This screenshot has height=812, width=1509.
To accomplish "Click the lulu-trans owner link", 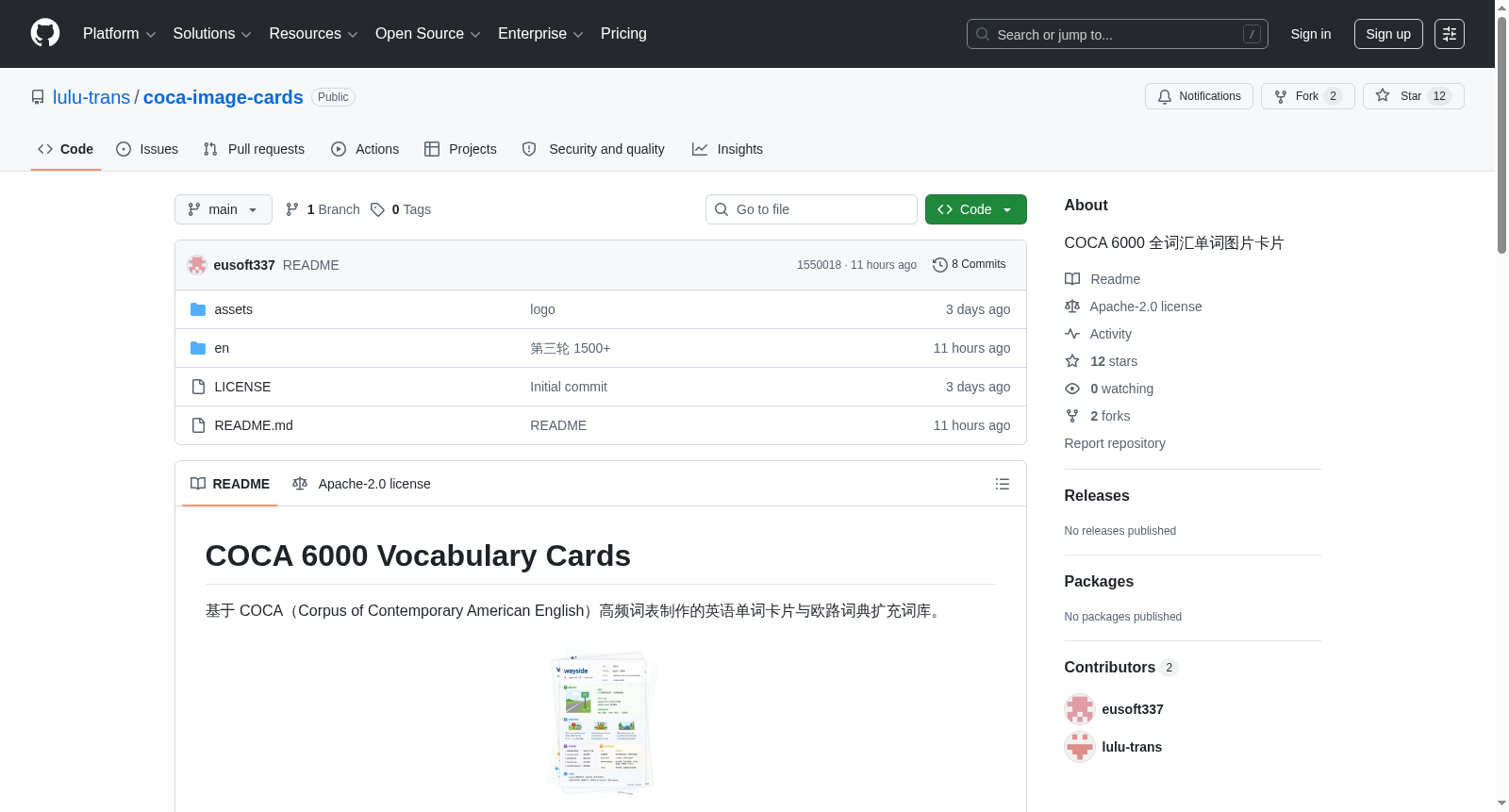I will coord(91,97).
